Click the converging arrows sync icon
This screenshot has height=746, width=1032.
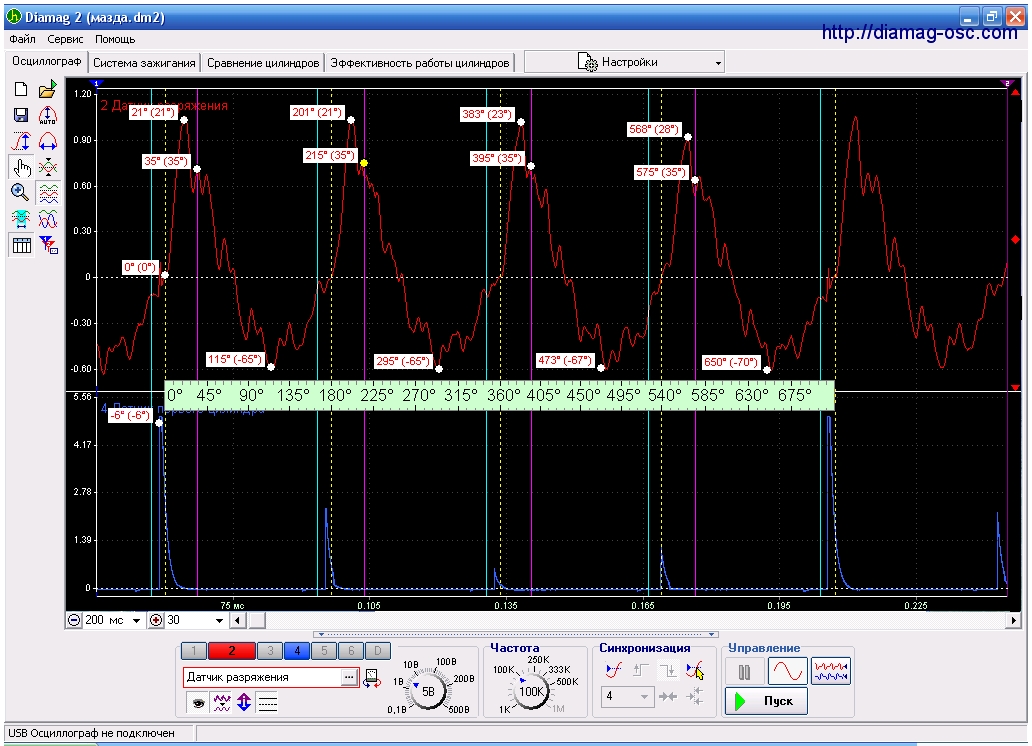point(667,696)
